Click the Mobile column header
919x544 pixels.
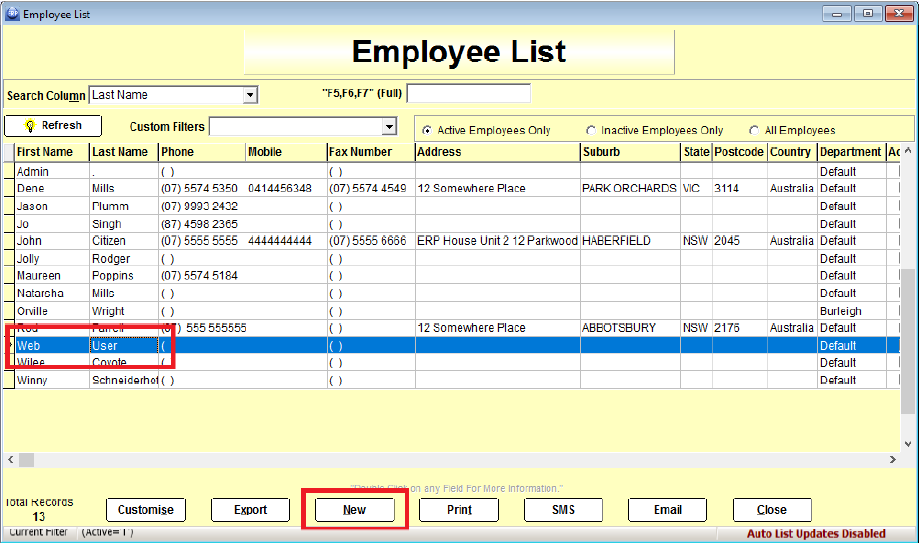tap(286, 152)
